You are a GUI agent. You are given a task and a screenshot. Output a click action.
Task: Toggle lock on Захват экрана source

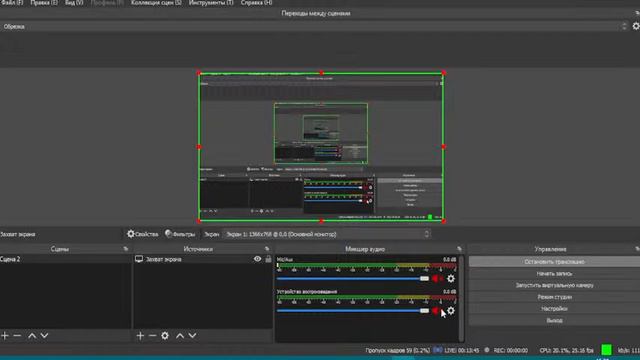pyautogui.click(x=268, y=259)
